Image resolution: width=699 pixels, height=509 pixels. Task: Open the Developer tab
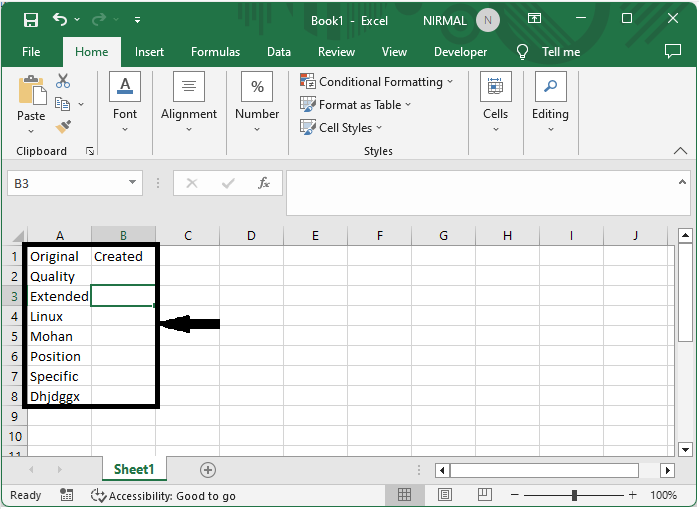(460, 52)
